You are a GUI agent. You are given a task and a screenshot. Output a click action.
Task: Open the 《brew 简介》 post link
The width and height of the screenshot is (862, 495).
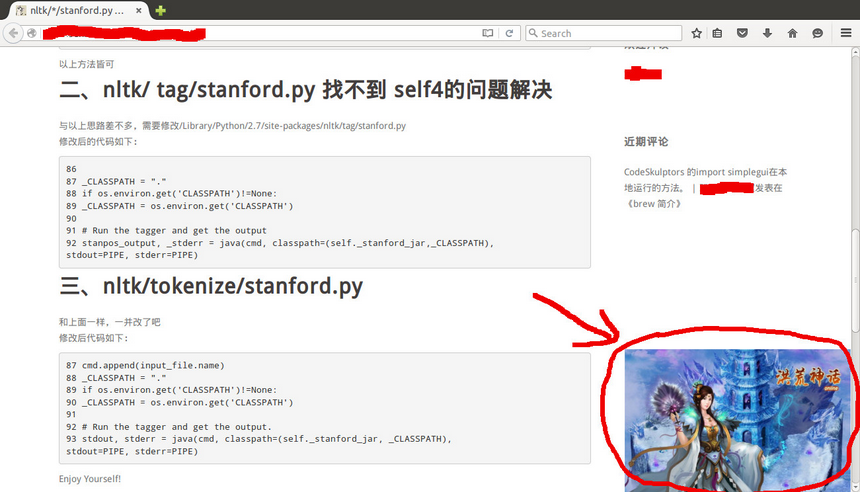click(653, 203)
